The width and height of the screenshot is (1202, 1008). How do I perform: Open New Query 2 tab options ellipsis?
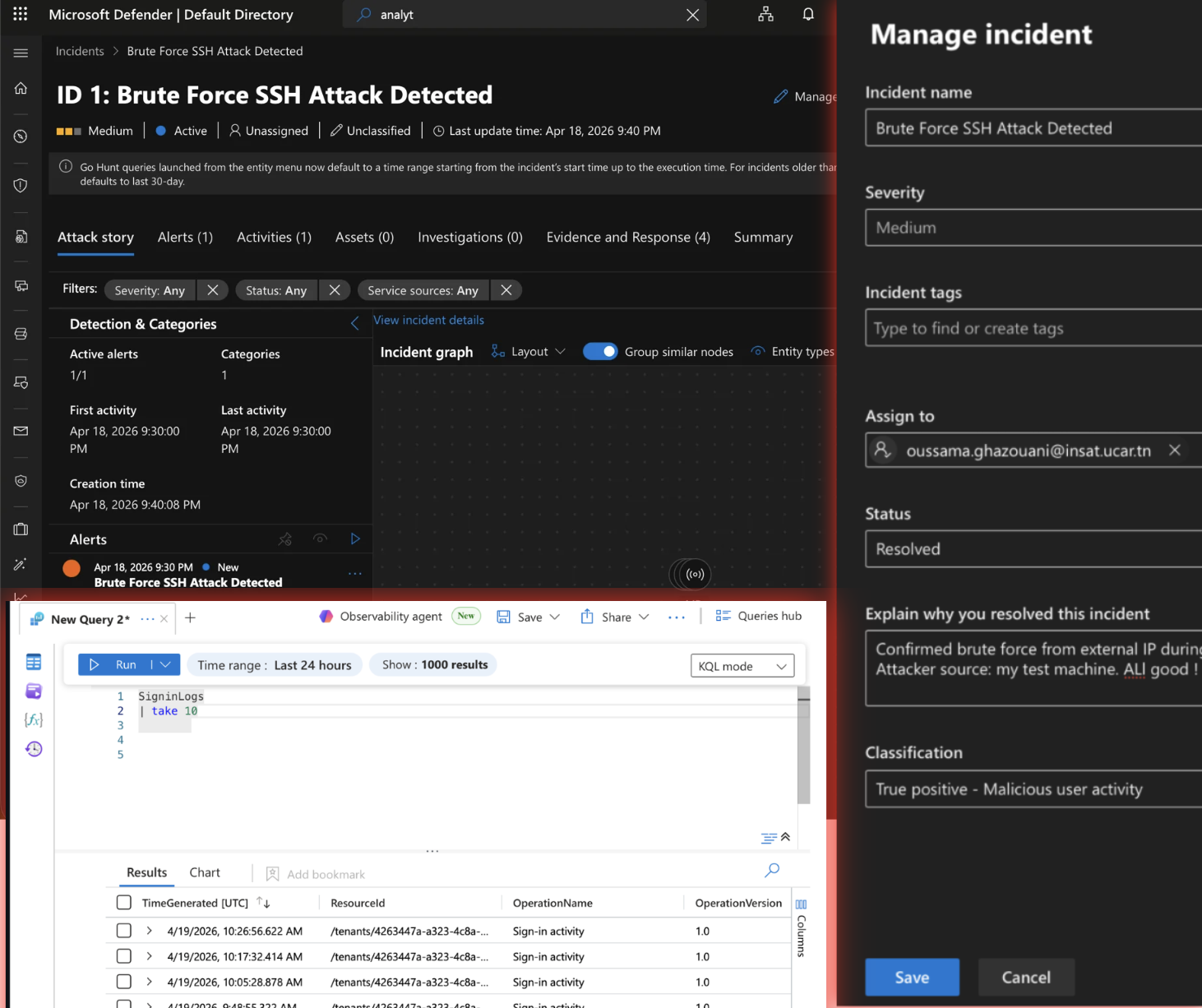click(147, 619)
